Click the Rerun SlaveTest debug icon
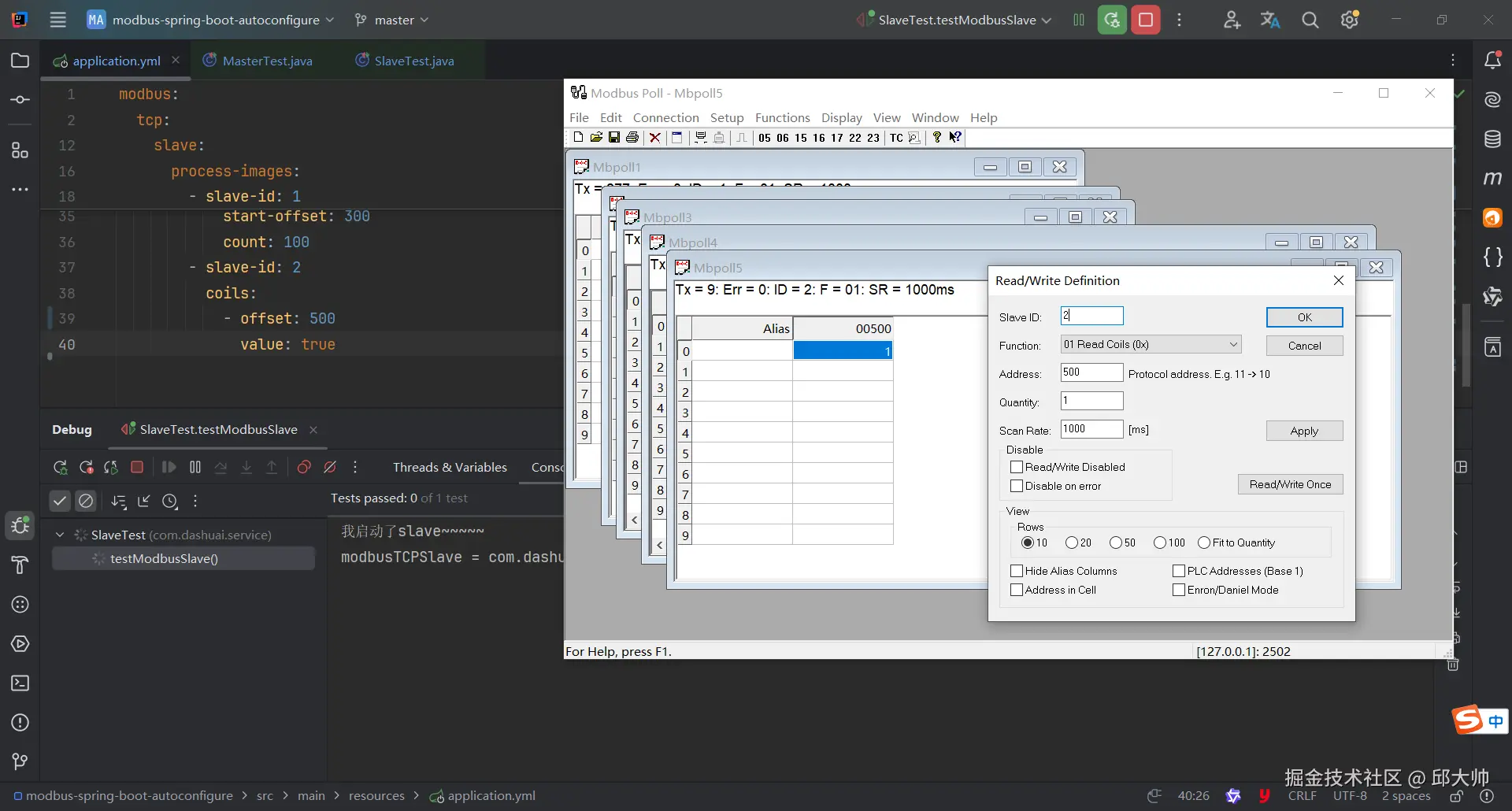The image size is (1512, 811). [60, 468]
